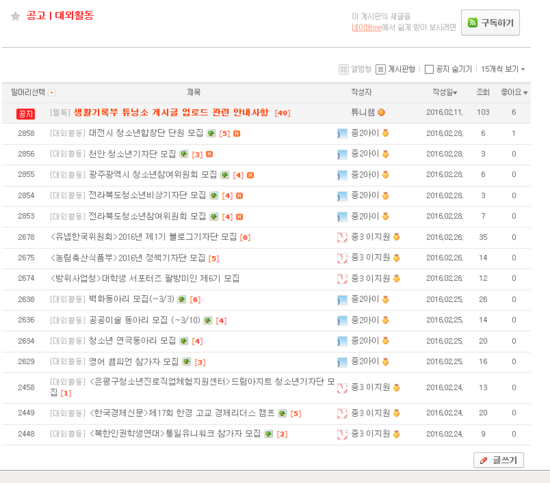The width and height of the screenshot is (550, 483).
Task: Click the favorite star icon beside 공고 | 대외활동
Action: point(15,16)
